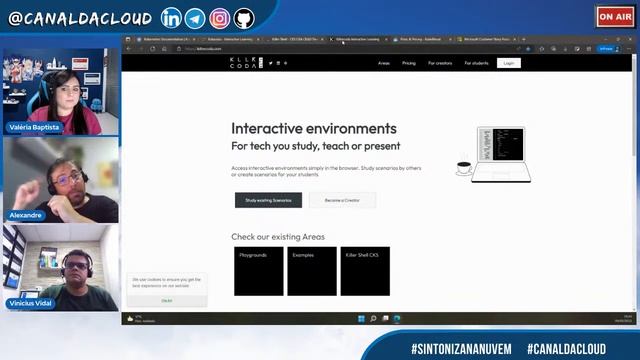
Task: Open new tab with plus button
Action: coord(524,39)
